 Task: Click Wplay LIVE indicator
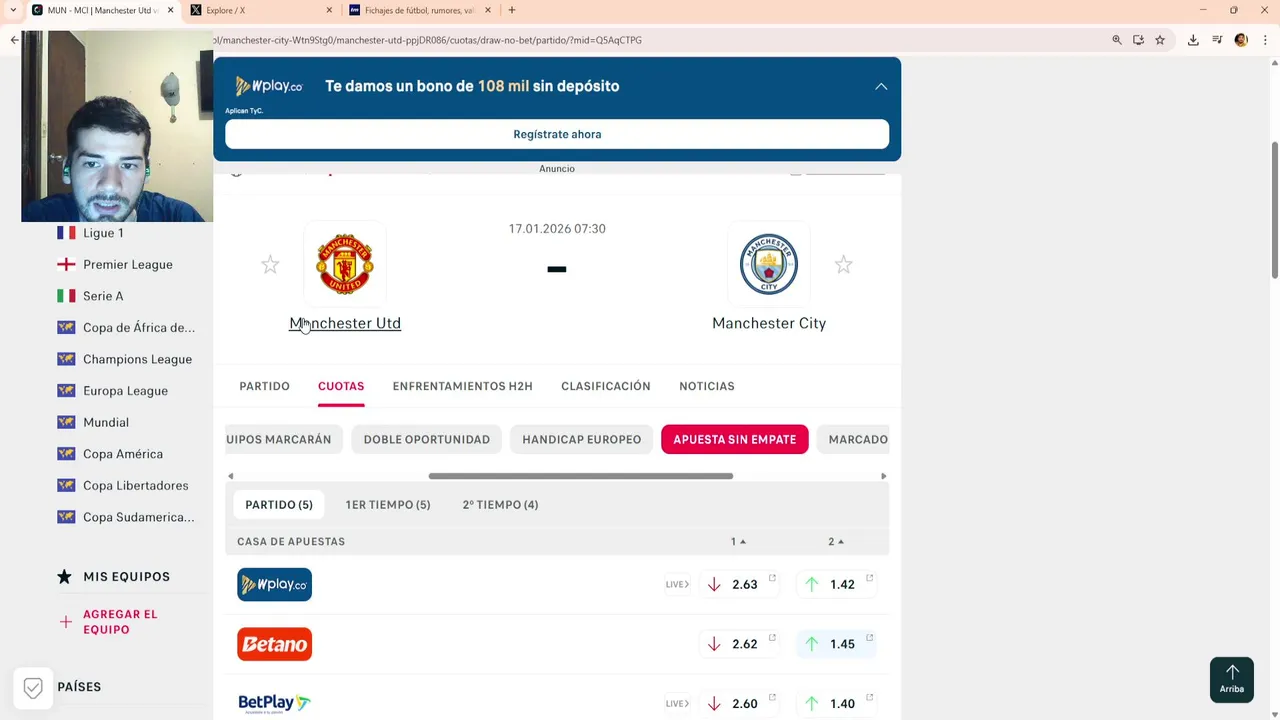(x=678, y=584)
